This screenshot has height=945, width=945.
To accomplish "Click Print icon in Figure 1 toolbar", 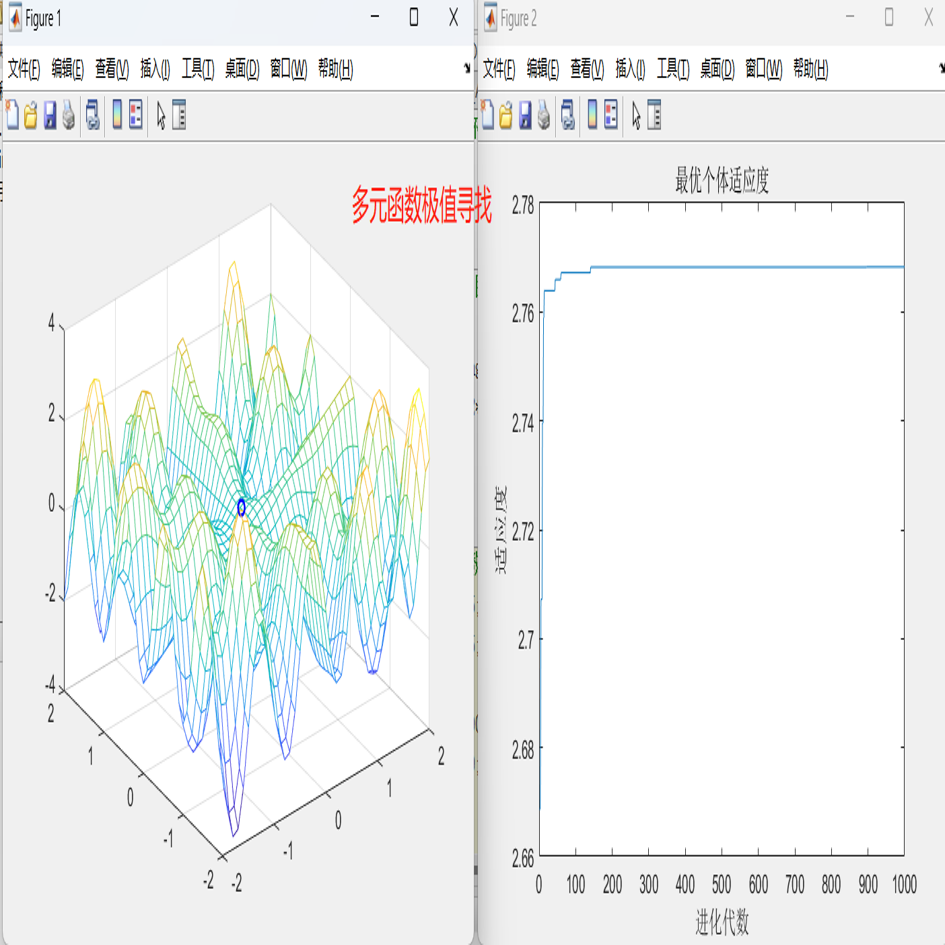I will point(69,115).
